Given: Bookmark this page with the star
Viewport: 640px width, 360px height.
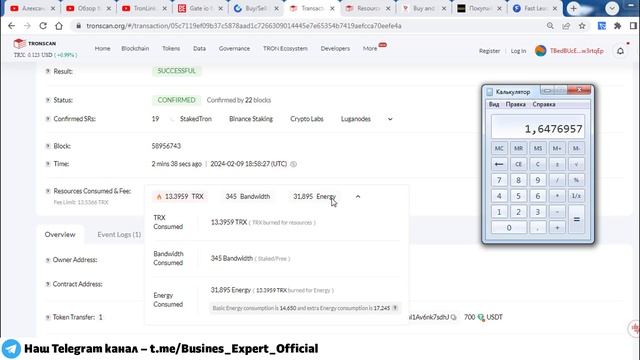Looking at the screenshot, I should point(582,26).
